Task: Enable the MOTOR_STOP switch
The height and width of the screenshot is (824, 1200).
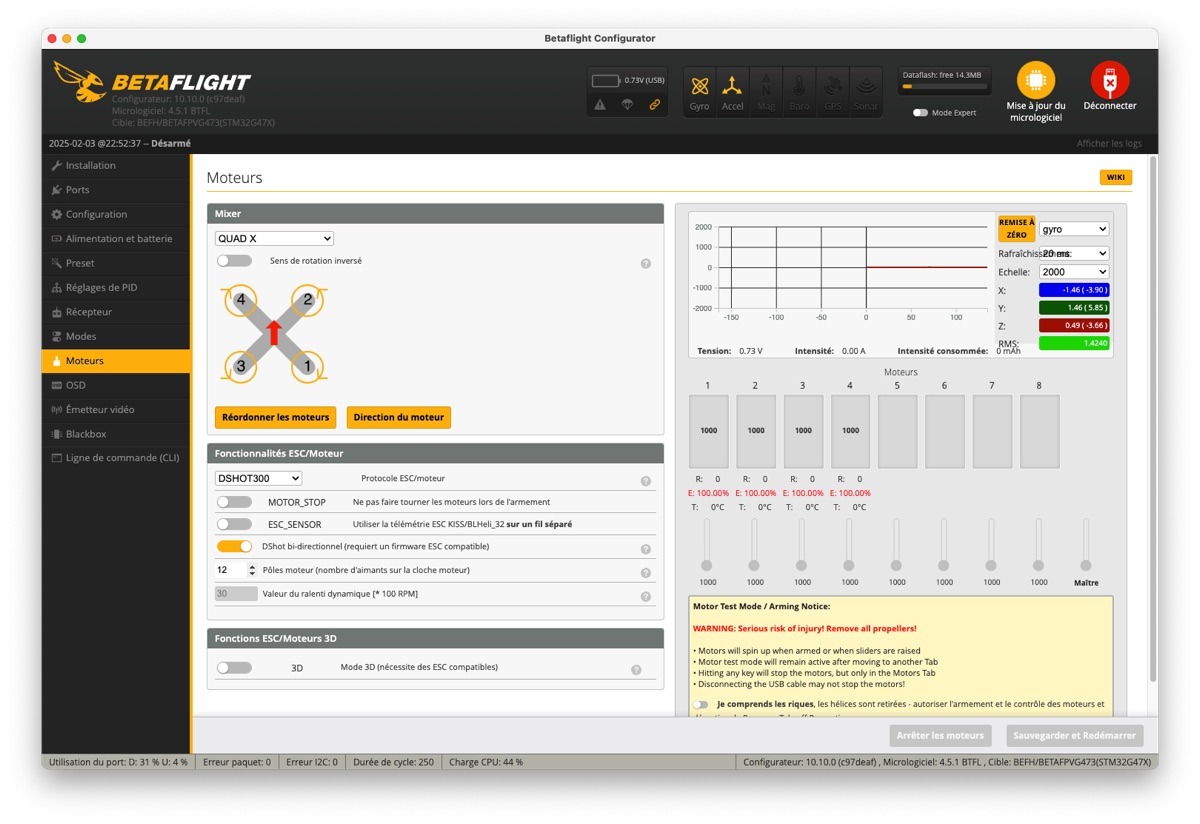Action: pyautogui.click(x=234, y=502)
